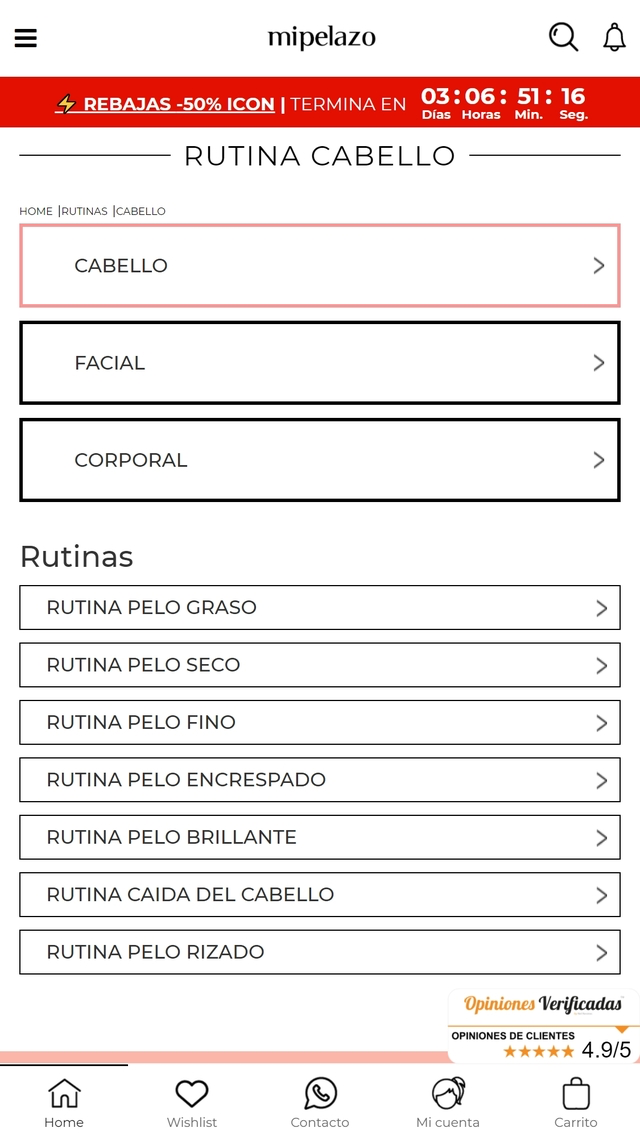
Task: Open the search icon
Action: (x=563, y=36)
